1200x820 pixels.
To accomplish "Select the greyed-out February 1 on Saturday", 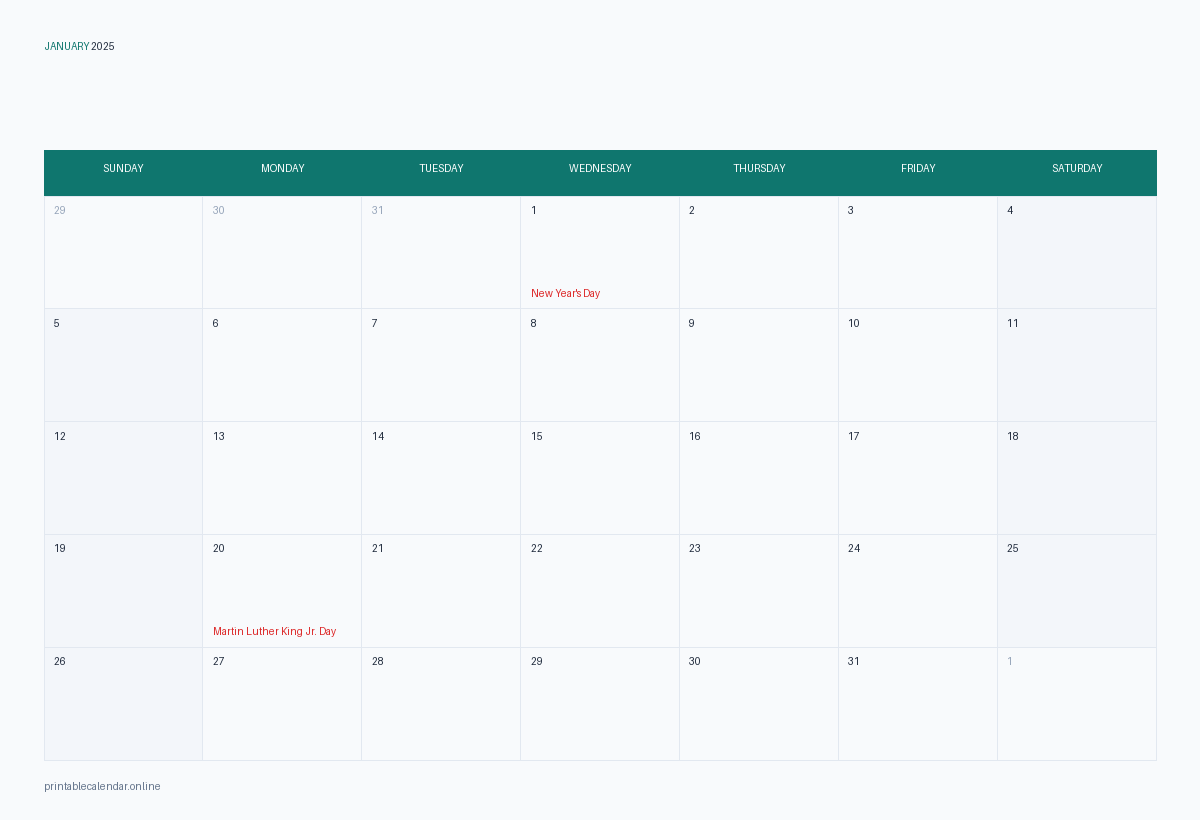I will point(1077,704).
